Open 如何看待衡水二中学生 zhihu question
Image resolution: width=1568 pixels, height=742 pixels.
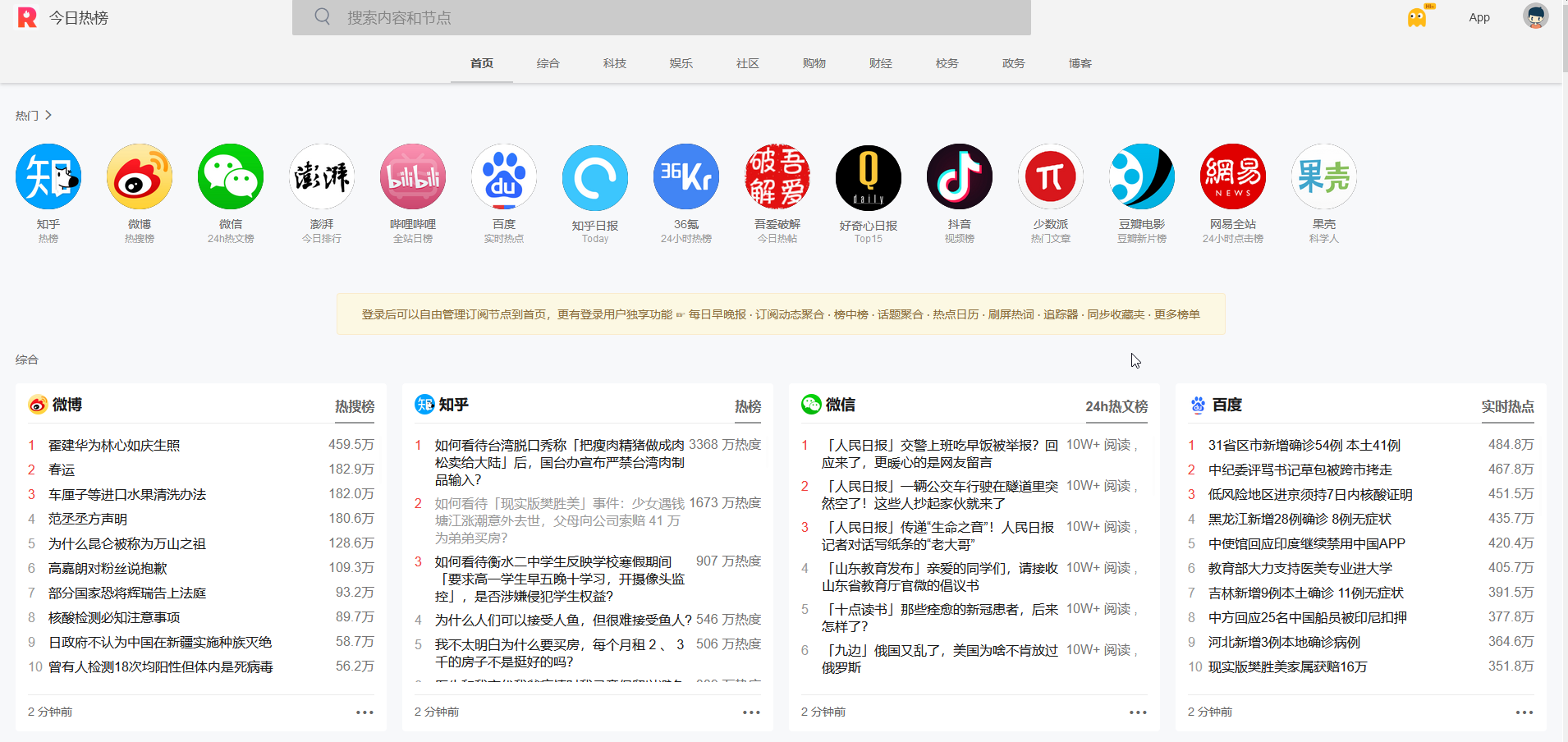coord(560,579)
